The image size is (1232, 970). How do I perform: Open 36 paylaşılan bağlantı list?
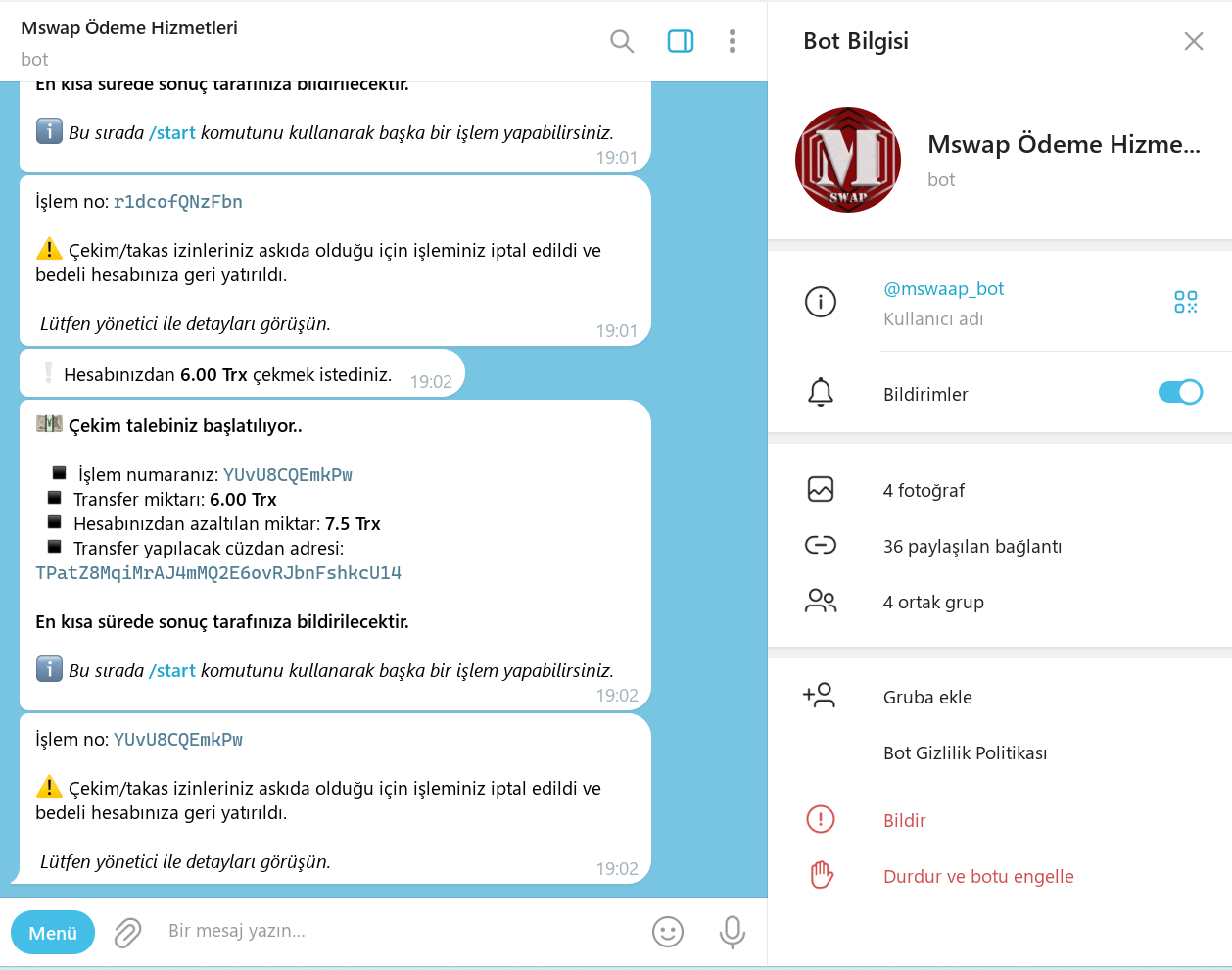pos(971,546)
